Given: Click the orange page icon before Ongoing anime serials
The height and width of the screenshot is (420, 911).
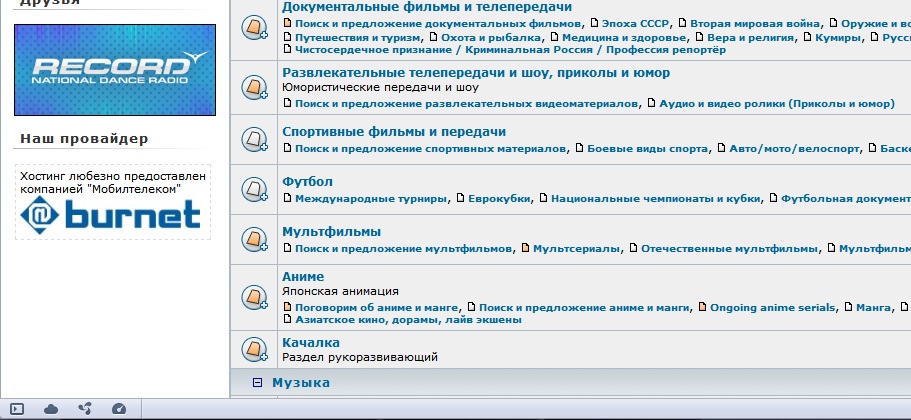Looking at the screenshot, I should 703,307.
